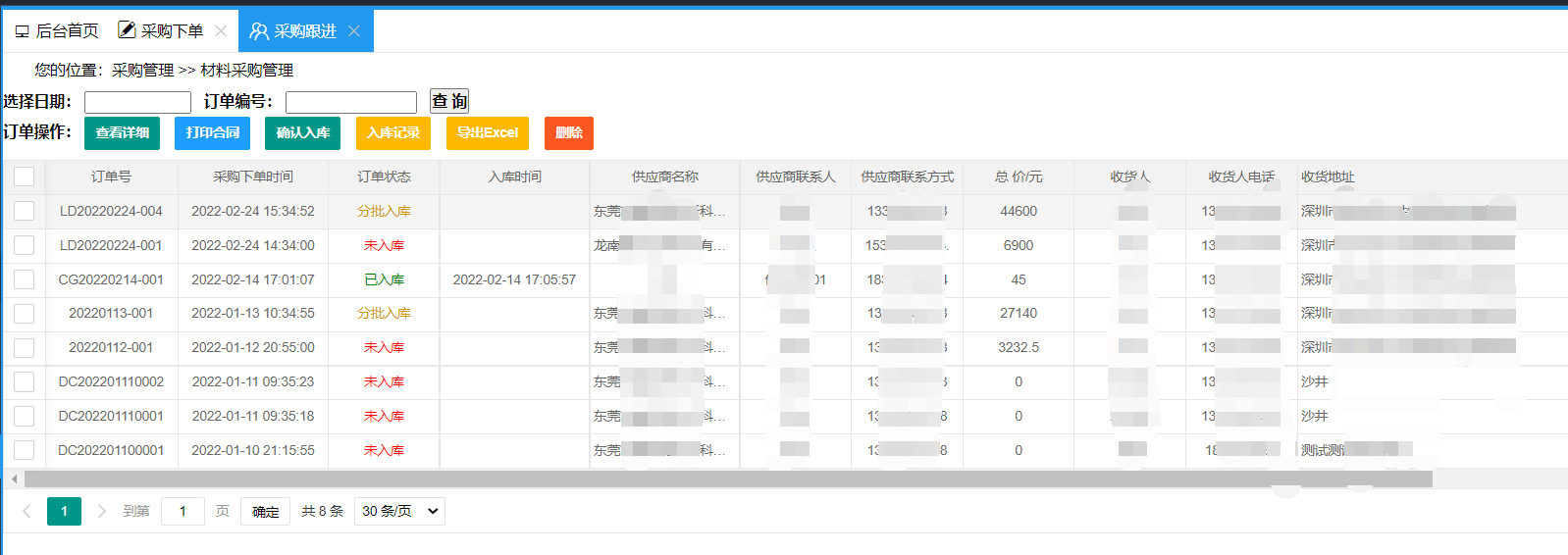Focus the 订单编号 input field
The height and width of the screenshot is (555, 1568).
tap(351, 102)
